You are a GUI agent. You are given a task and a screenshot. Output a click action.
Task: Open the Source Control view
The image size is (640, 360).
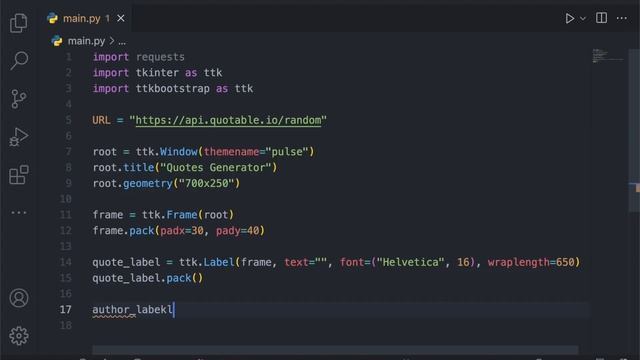(19, 99)
